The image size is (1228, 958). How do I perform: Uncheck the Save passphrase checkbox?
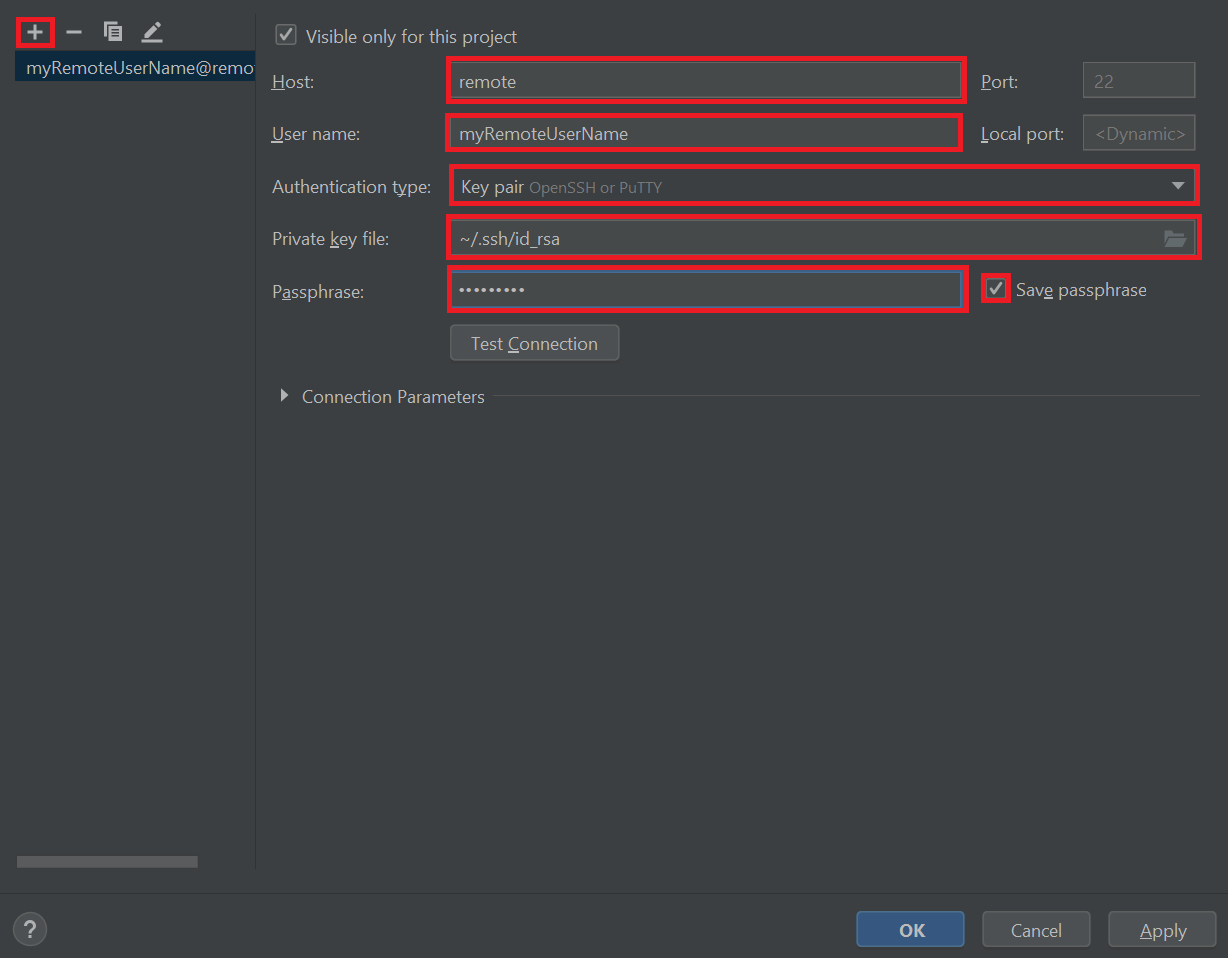pyautogui.click(x=995, y=289)
